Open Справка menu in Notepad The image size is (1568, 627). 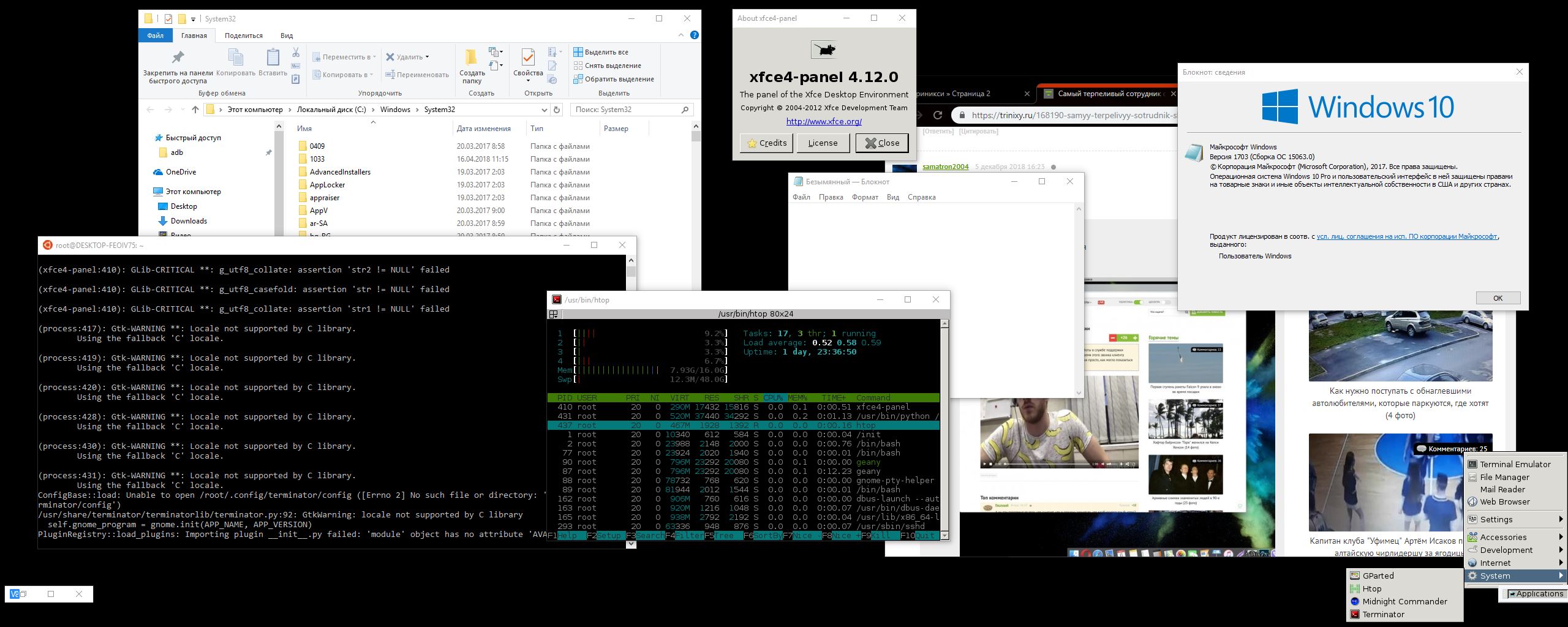tap(921, 197)
